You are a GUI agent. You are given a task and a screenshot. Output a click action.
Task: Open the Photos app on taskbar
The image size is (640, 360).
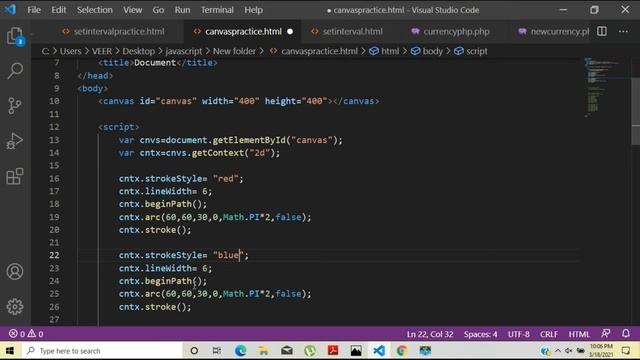[356, 351]
